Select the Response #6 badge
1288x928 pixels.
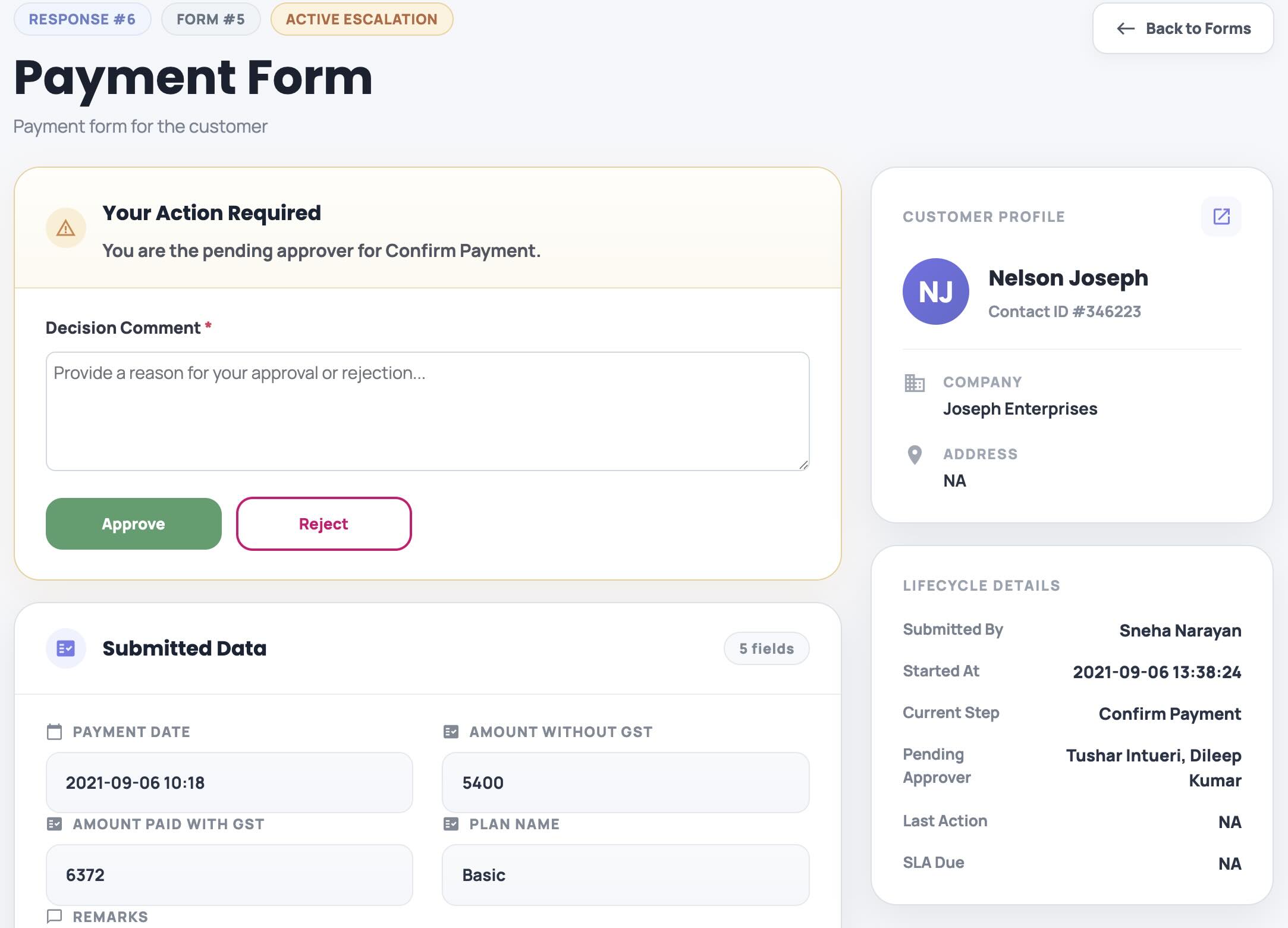pos(83,18)
